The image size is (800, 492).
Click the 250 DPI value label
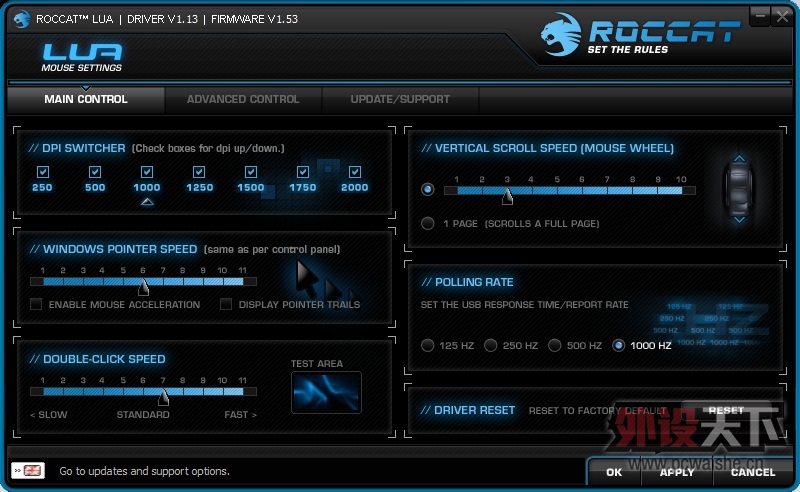[x=42, y=187]
